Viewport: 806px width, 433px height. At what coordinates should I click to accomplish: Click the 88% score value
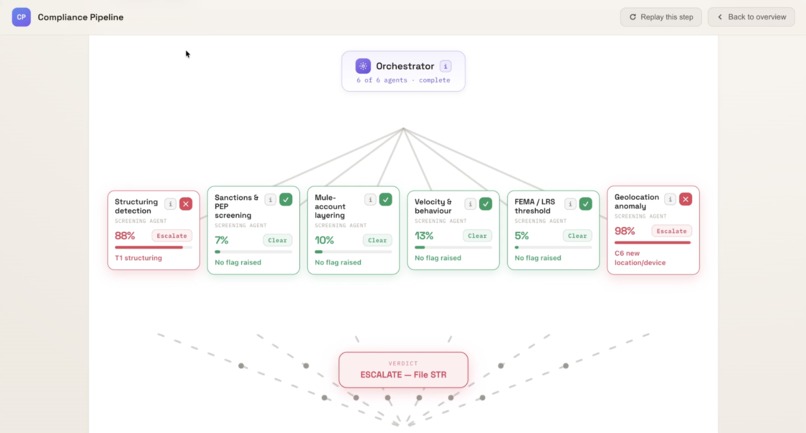click(x=125, y=236)
